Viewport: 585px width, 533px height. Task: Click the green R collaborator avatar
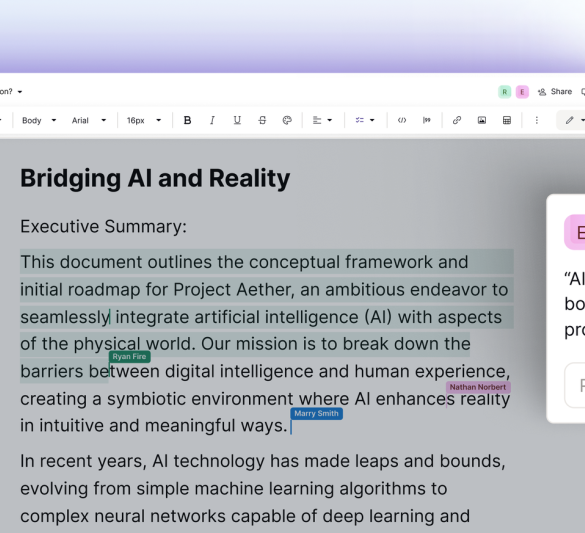tap(504, 92)
